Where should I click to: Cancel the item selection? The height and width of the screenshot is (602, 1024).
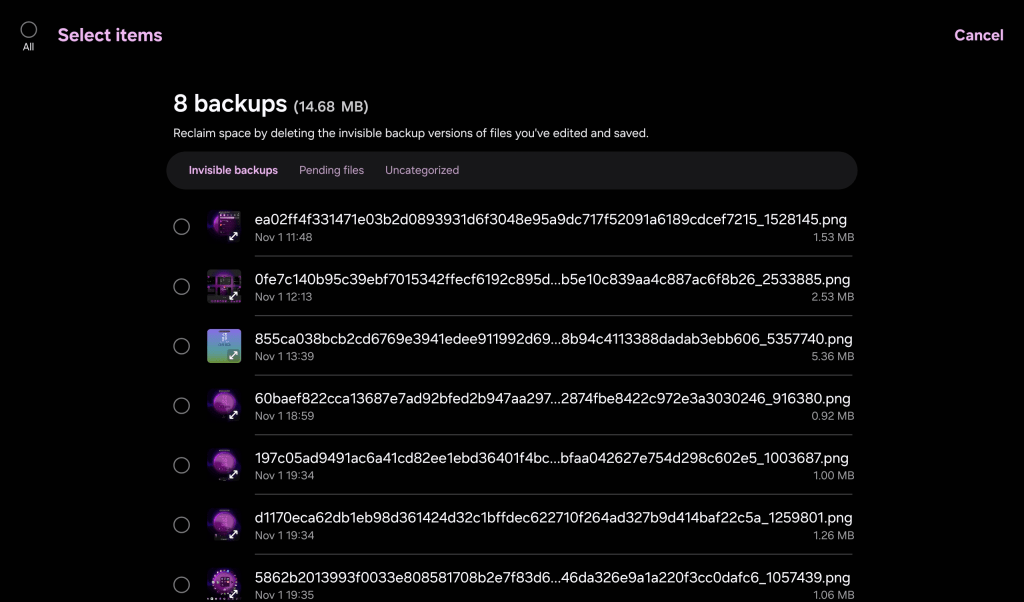point(978,35)
